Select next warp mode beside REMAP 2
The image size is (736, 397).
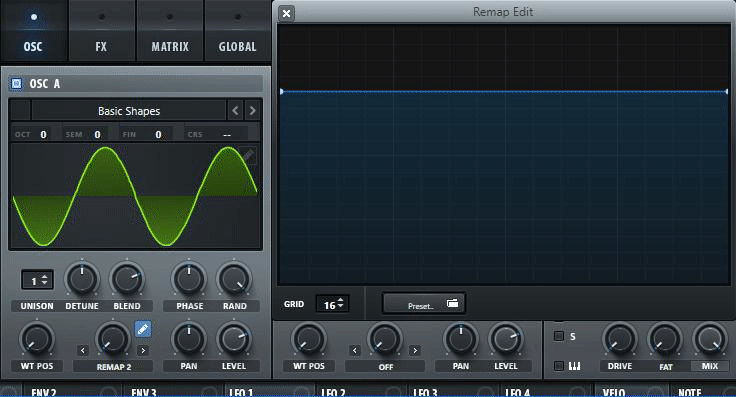(143, 350)
